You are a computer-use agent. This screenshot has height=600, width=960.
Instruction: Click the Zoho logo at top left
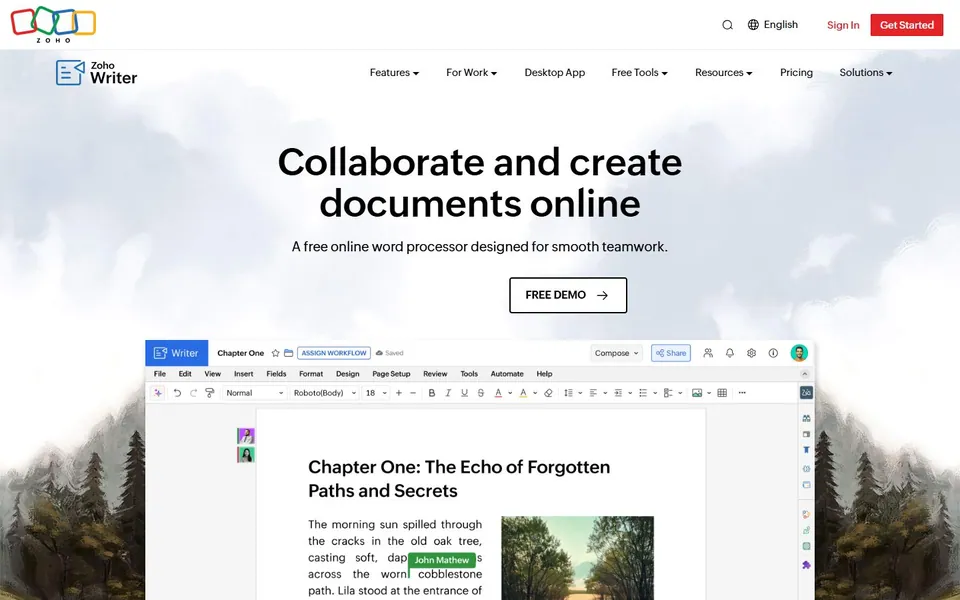click(53, 24)
